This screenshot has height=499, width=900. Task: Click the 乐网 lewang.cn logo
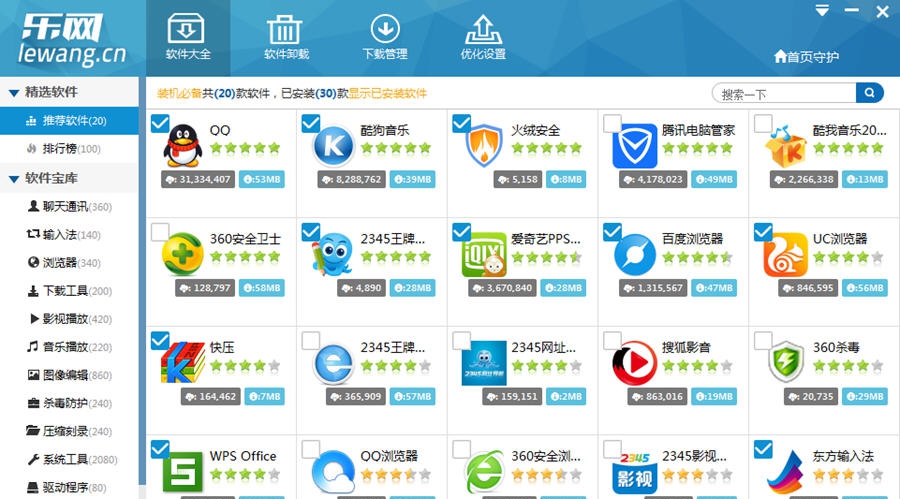(72, 38)
